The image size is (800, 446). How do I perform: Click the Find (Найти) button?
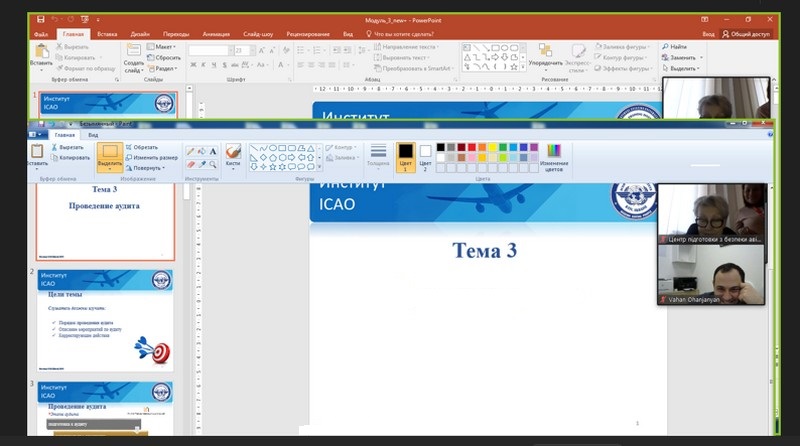[677, 46]
